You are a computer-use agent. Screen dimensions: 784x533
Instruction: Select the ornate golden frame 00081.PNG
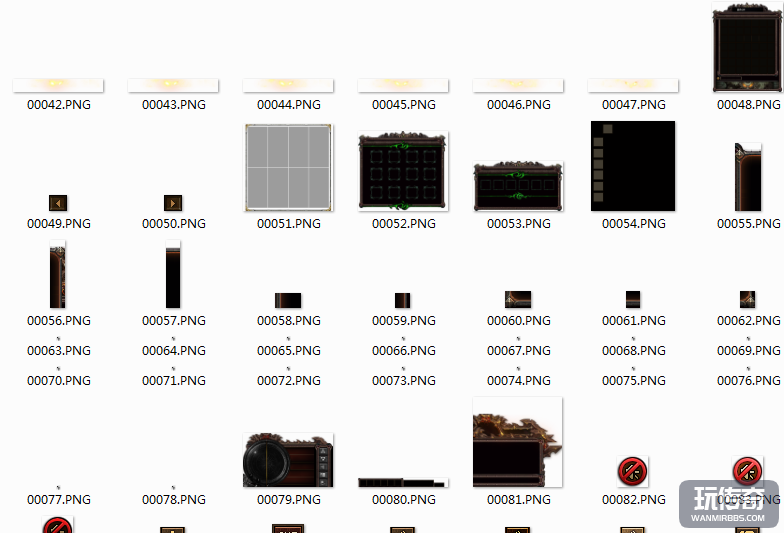(x=518, y=442)
